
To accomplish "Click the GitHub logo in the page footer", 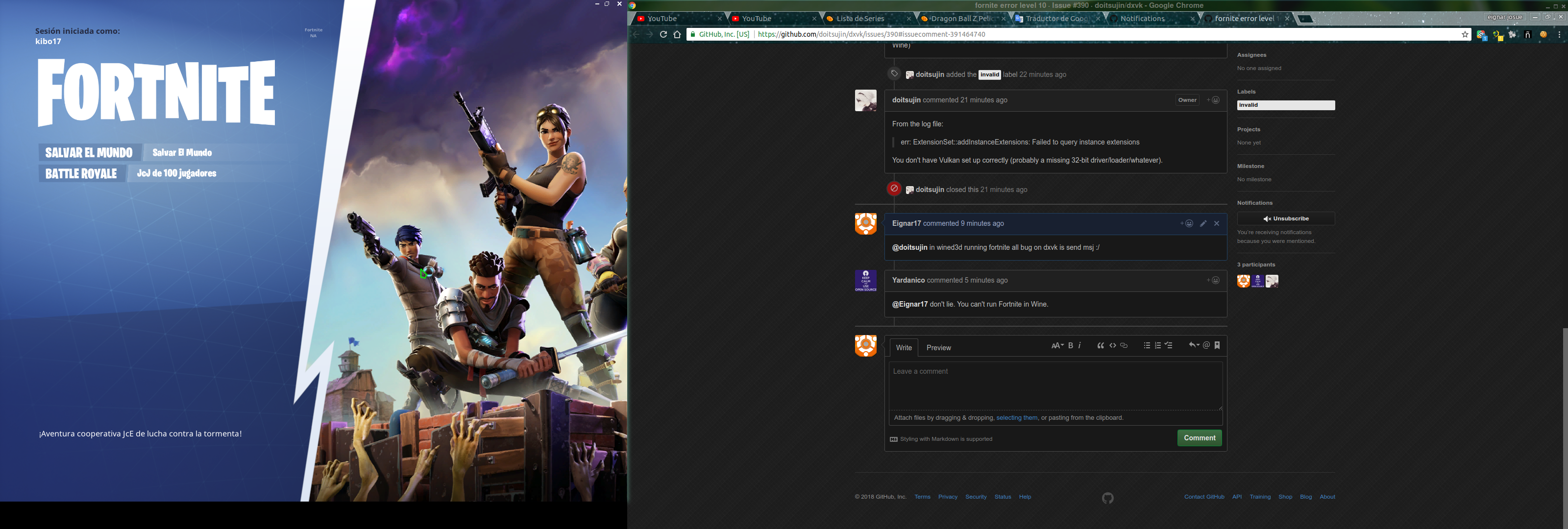I will (x=1108, y=498).
